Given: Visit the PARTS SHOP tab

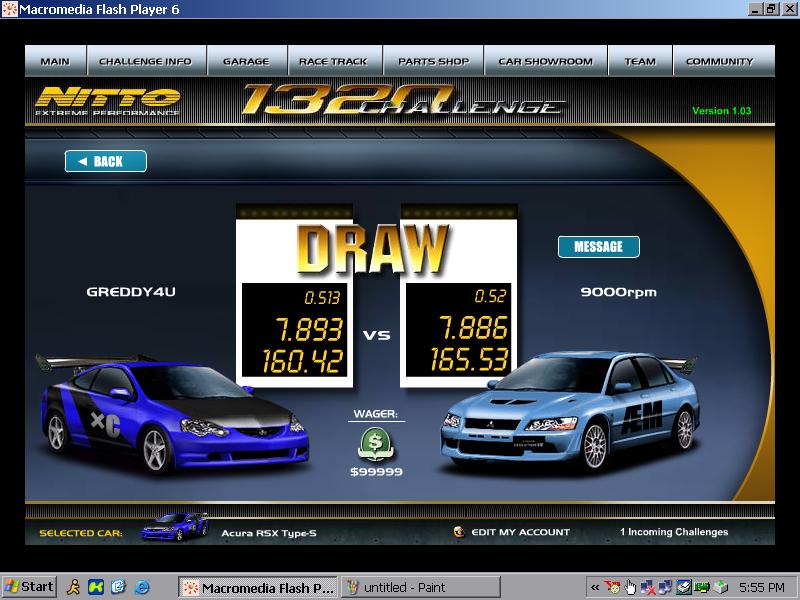Looking at the screenshot, I should click(x=433, y=61).
